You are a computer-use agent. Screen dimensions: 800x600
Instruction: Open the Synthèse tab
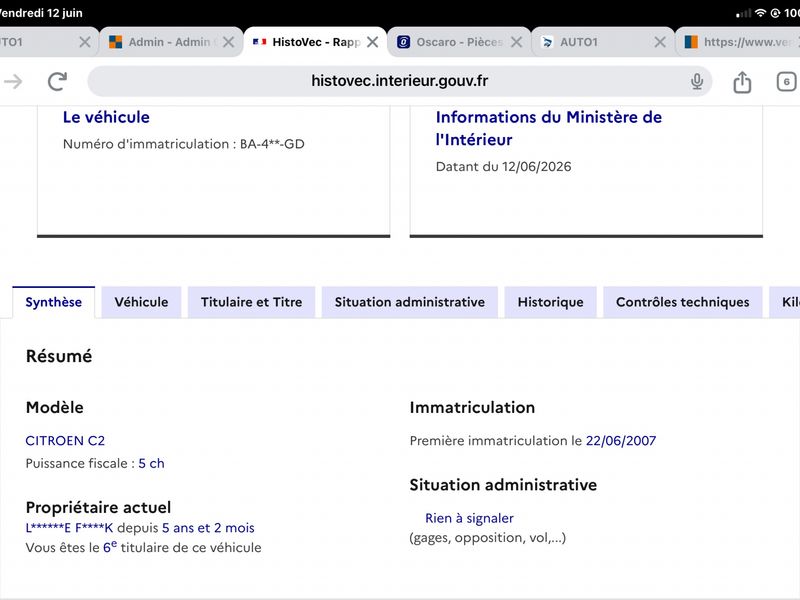[54, 302]
